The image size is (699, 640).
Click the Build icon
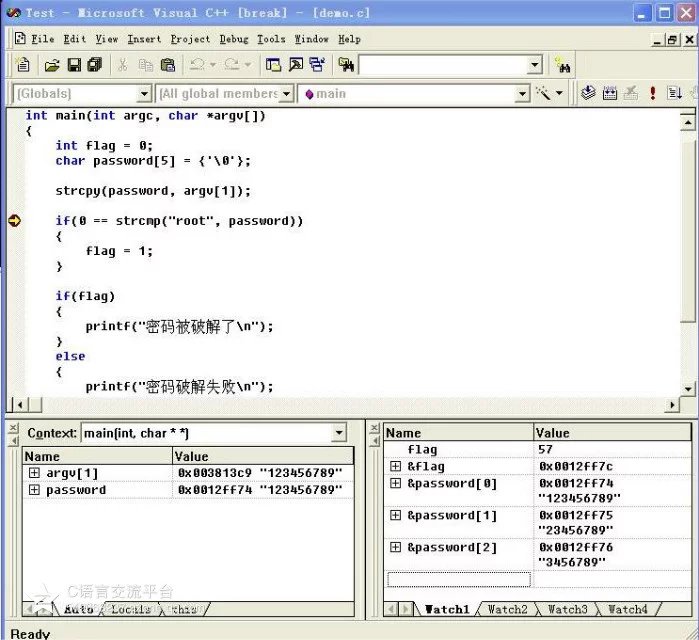pos(610,93)
